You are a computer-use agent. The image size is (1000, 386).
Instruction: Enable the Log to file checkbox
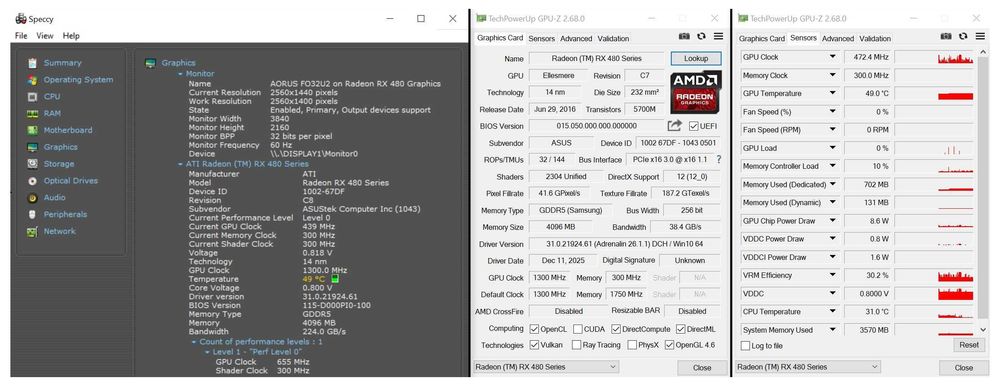(745, 346)
